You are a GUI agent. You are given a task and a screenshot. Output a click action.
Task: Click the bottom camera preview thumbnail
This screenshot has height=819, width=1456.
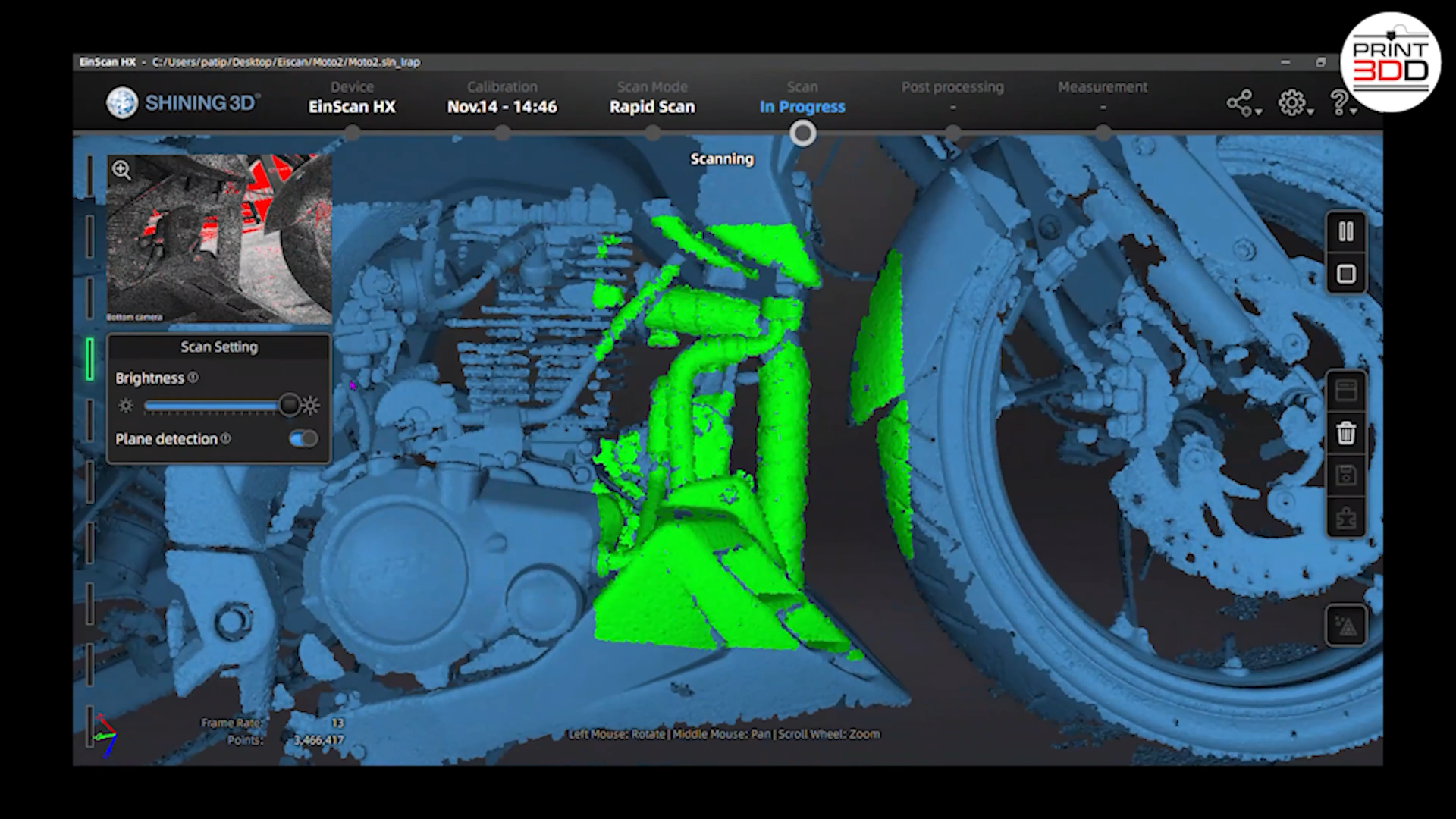click(219, 240)
